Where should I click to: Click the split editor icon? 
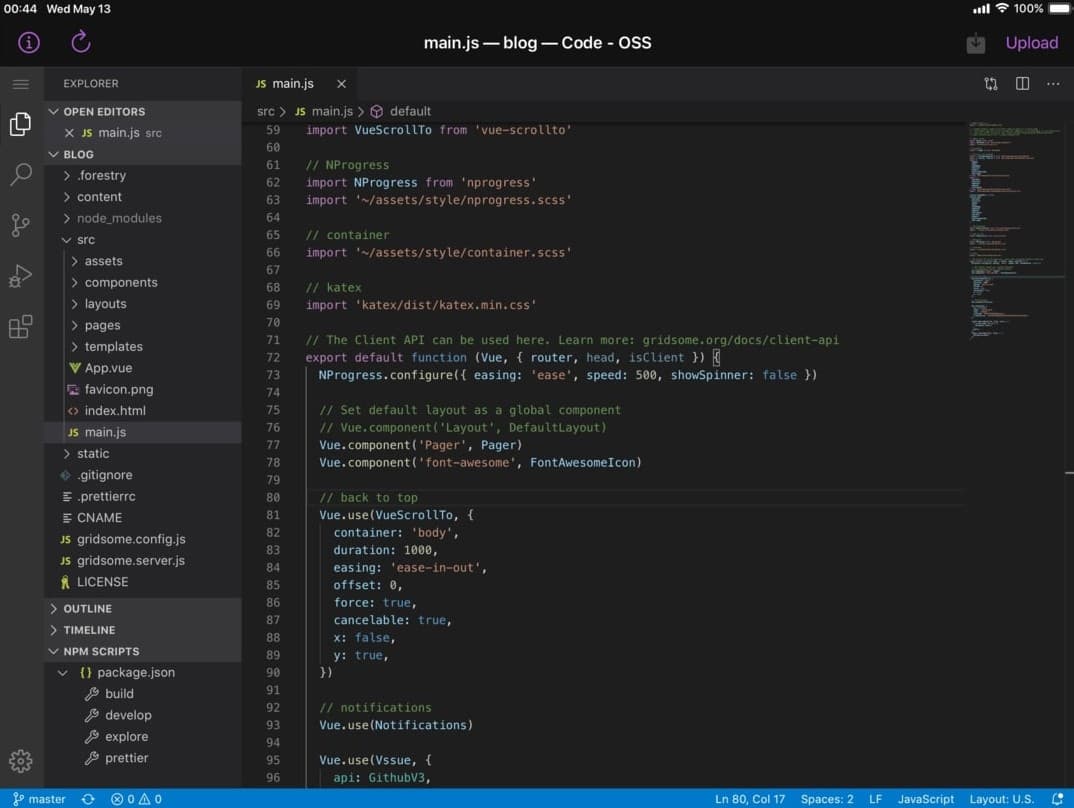coord(1022,84)
